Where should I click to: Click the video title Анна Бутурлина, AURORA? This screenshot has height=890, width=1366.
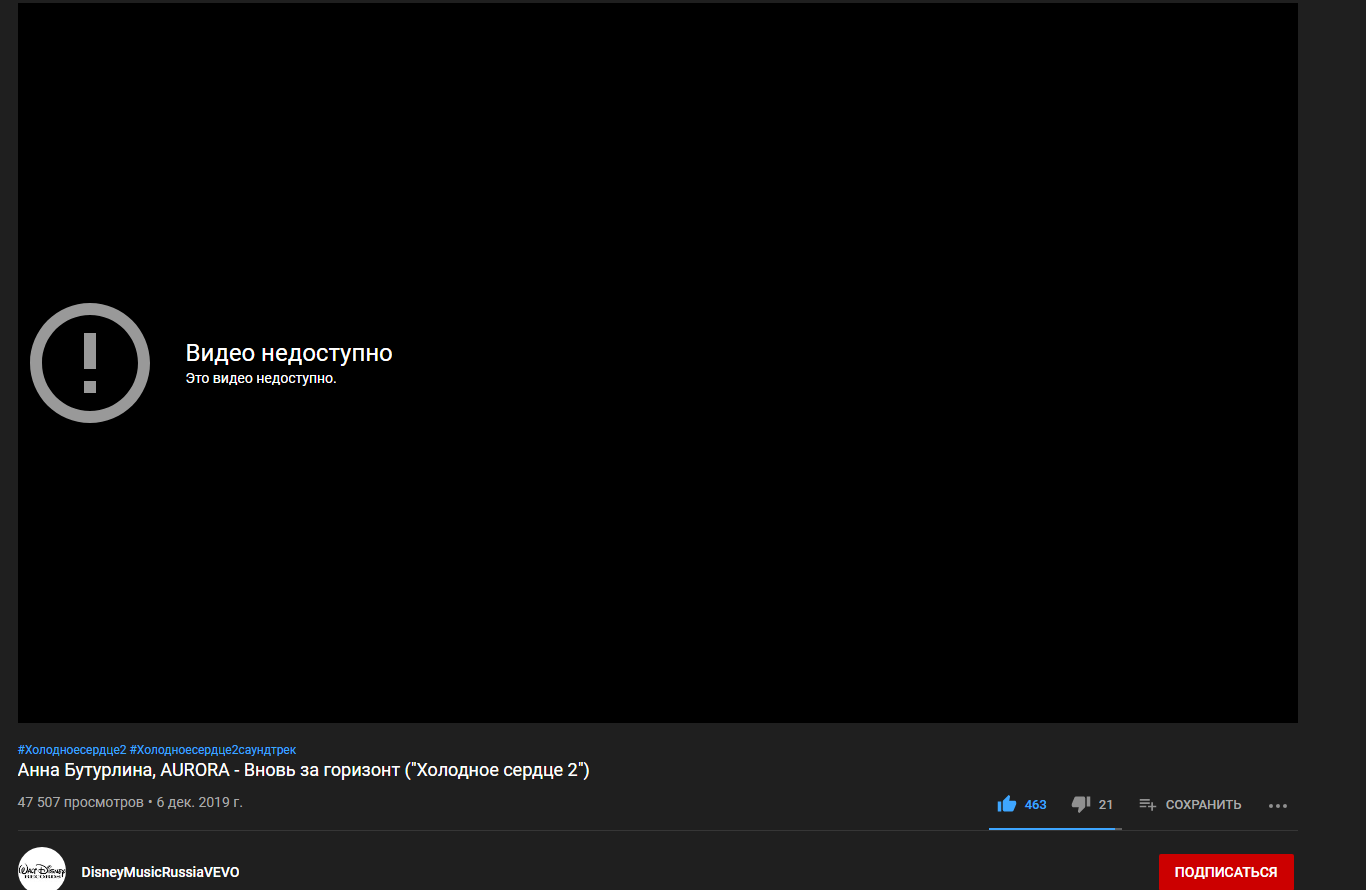[x=304, y=770]
